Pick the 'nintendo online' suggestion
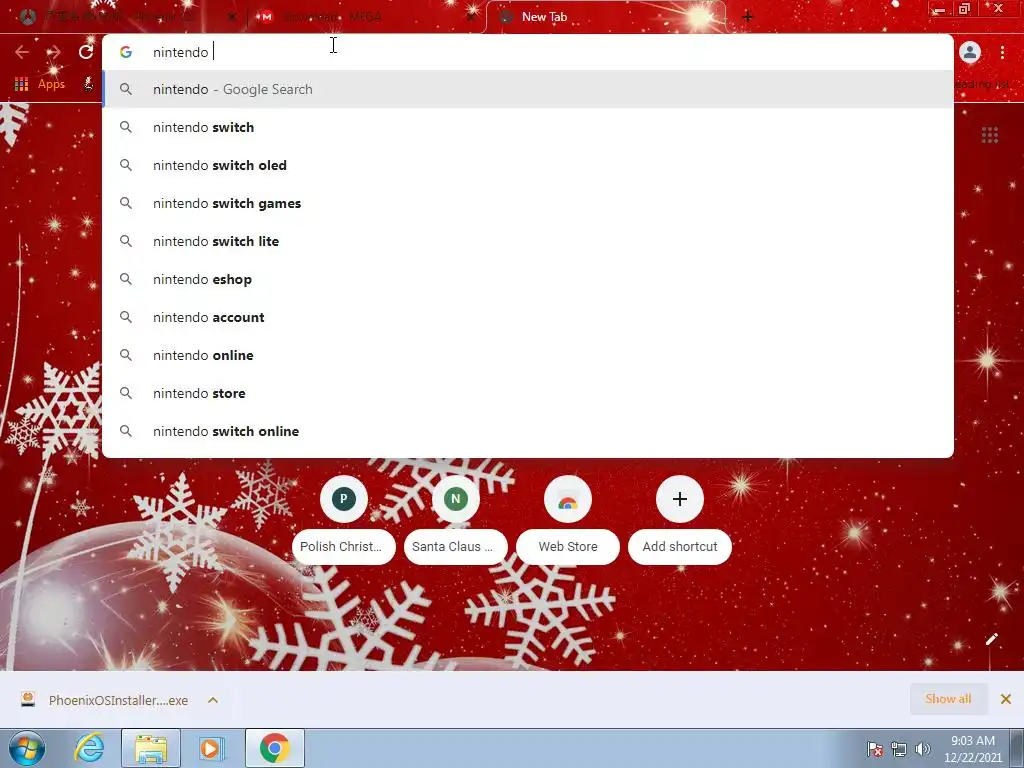Viewport: 1024px width, 768px height. 528,355
